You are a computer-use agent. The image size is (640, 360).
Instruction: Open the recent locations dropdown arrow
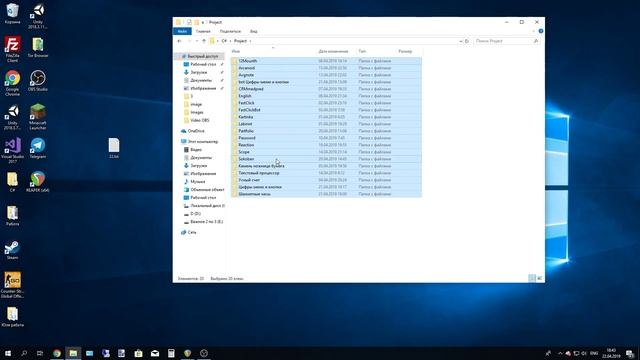coord(197,41)
